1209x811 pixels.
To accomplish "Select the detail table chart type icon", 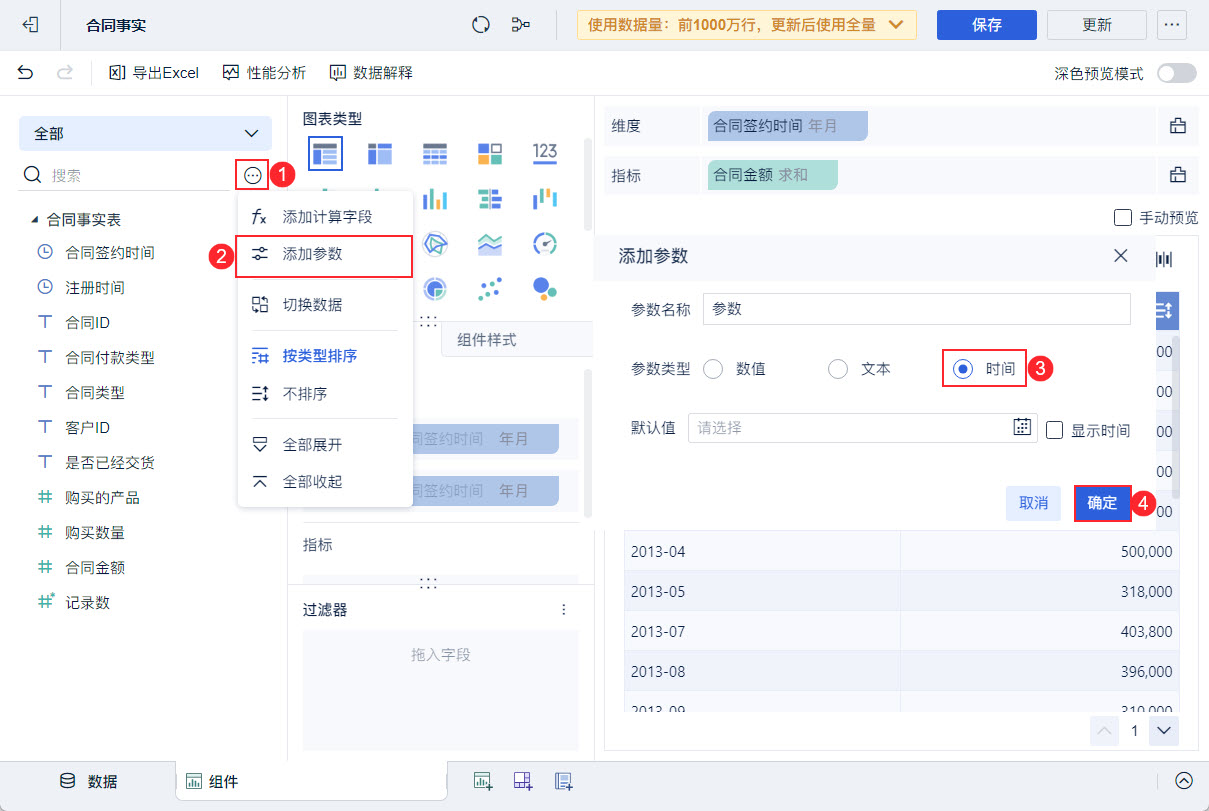I will click(435, 153).
